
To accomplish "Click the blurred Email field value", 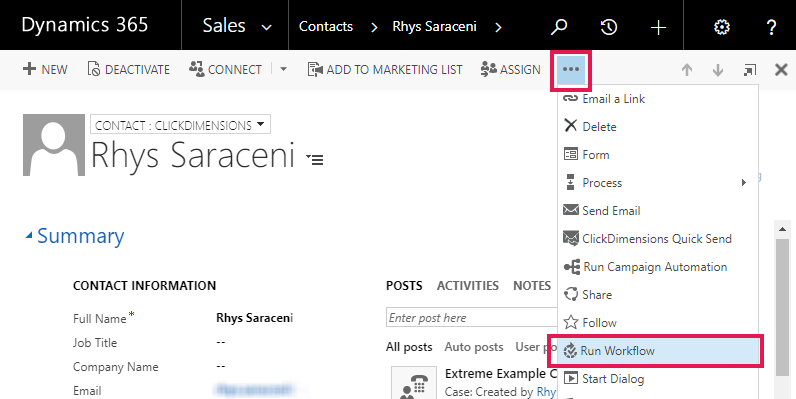I will coord(255,390).
